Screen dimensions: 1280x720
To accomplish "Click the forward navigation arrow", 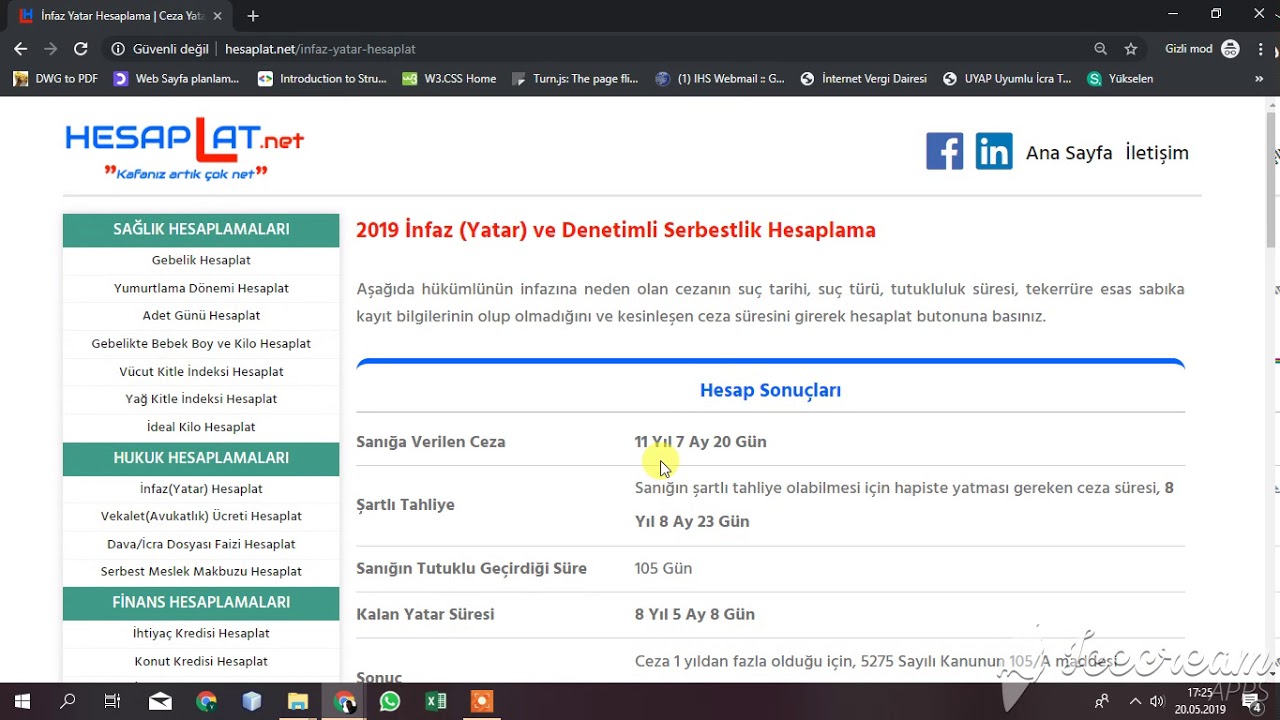I will [51, 48].
